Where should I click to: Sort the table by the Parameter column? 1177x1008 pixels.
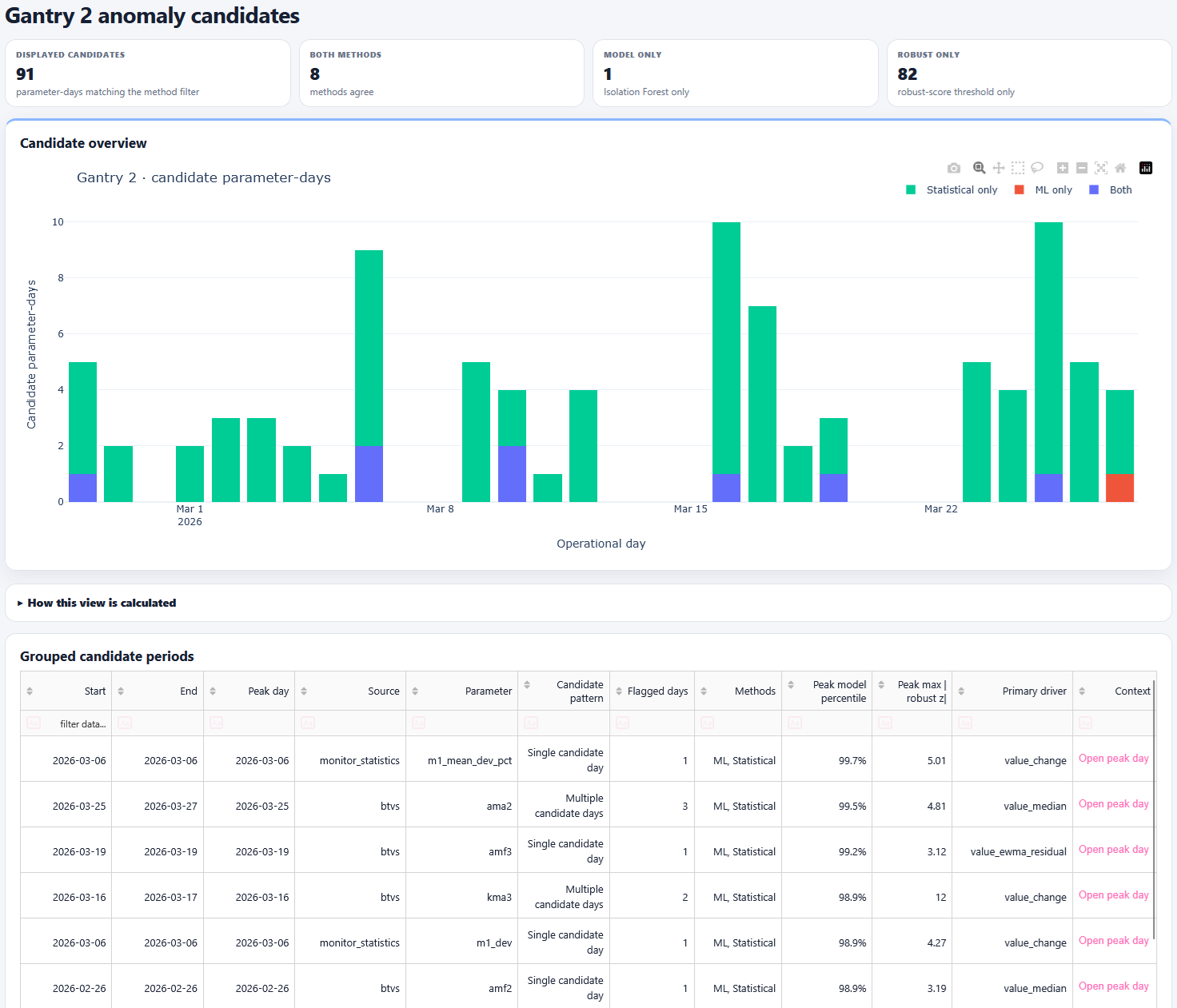tap(415, 691)
